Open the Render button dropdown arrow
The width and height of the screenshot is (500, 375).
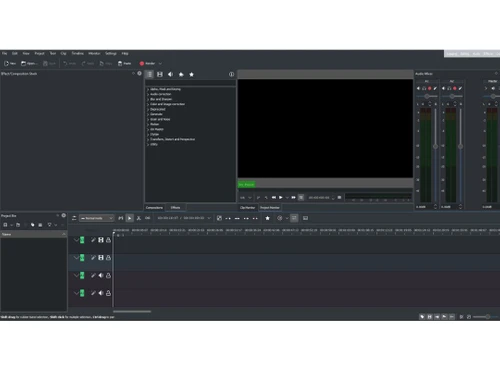[x=160, y=63]
